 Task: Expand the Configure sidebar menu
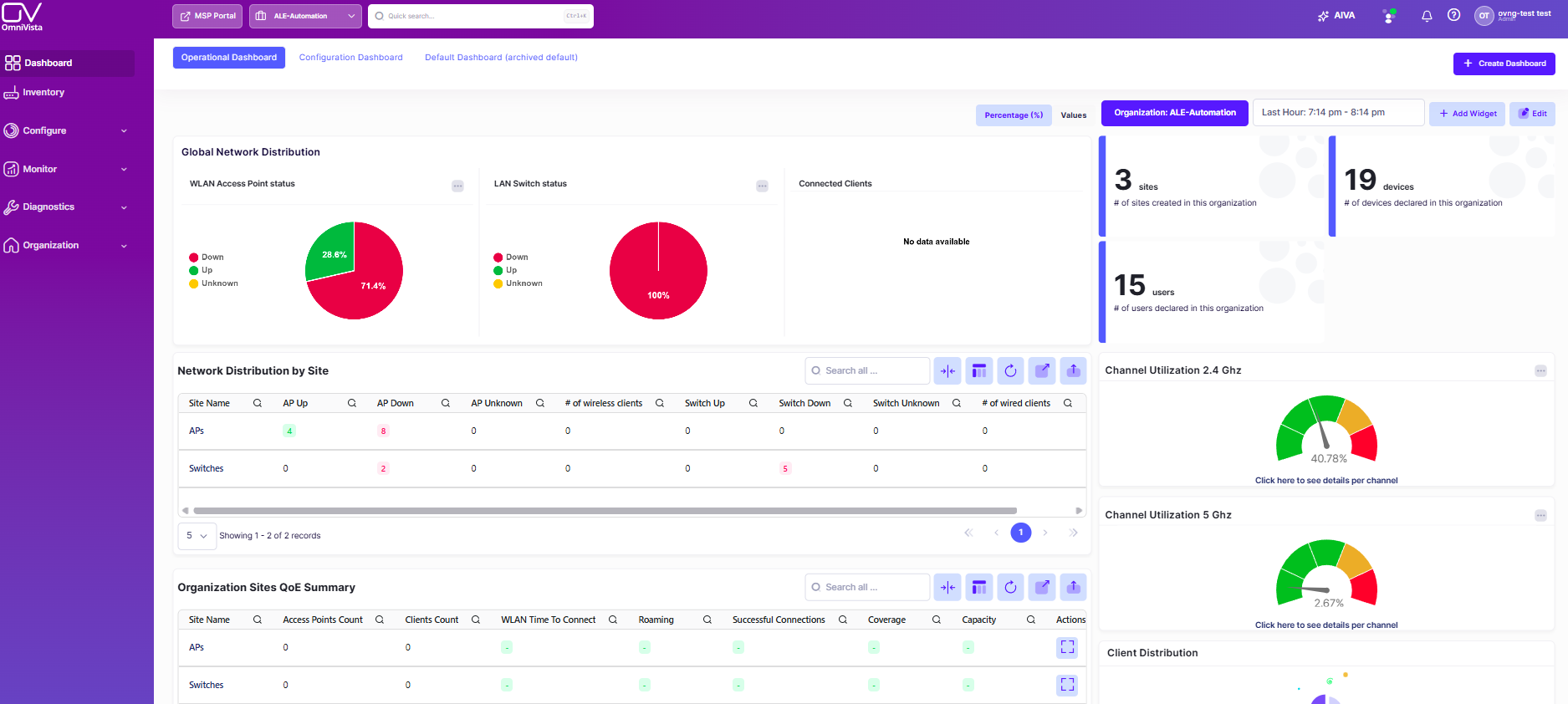tap(68, 130)
